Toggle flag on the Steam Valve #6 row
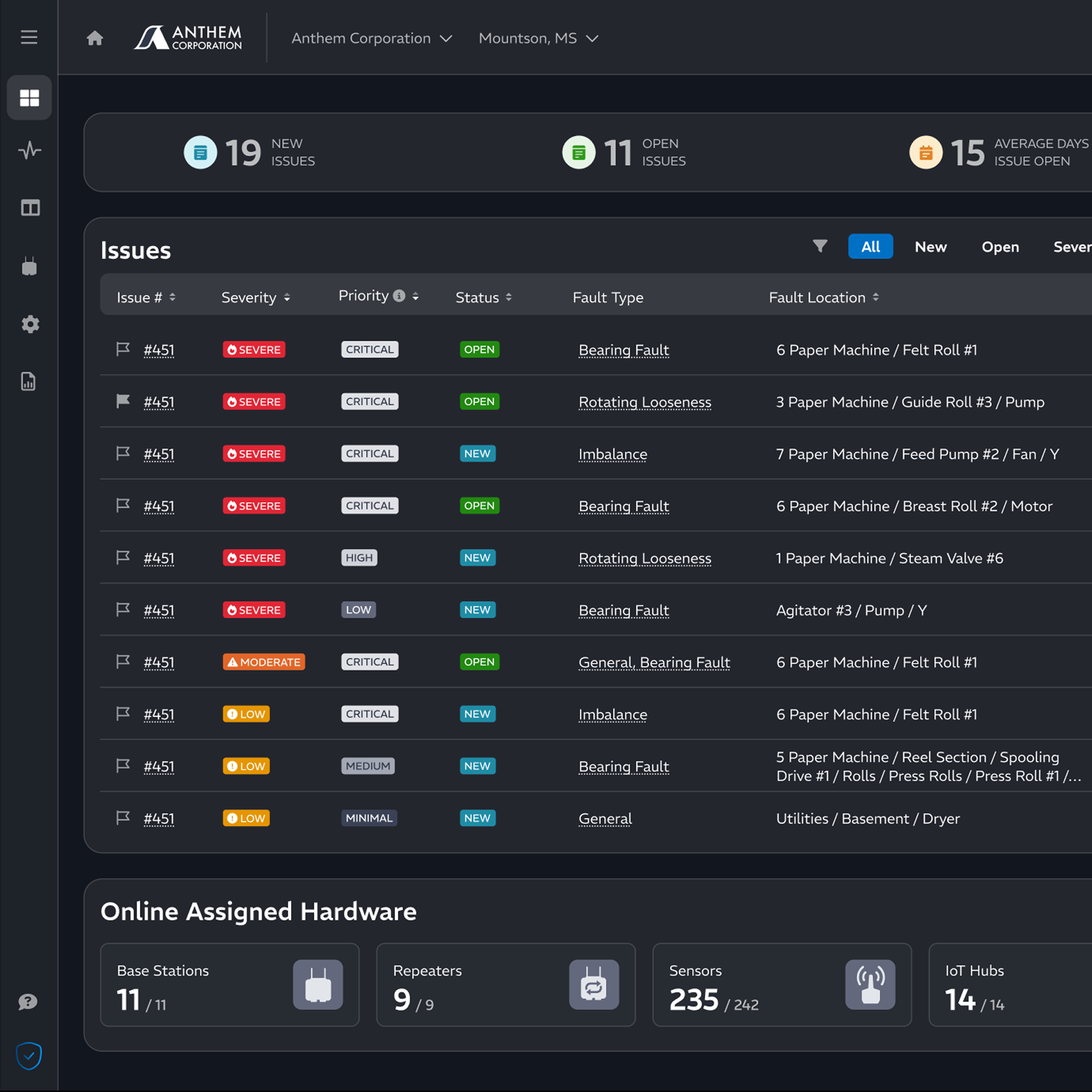1092x1092 pixels. pyautogui.click(x=123, y=558)
